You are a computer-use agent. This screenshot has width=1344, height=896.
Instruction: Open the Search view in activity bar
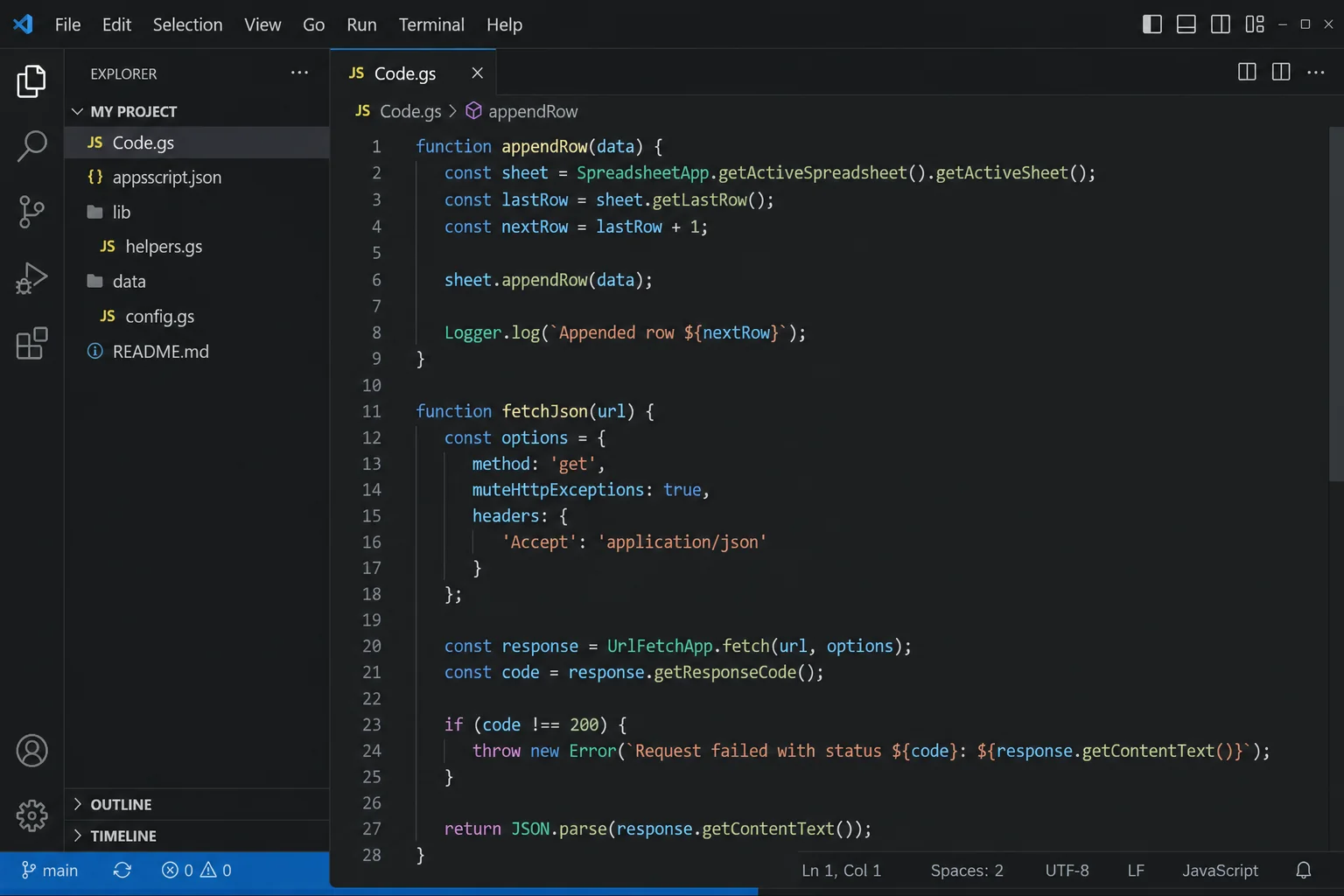pos(31,146)
